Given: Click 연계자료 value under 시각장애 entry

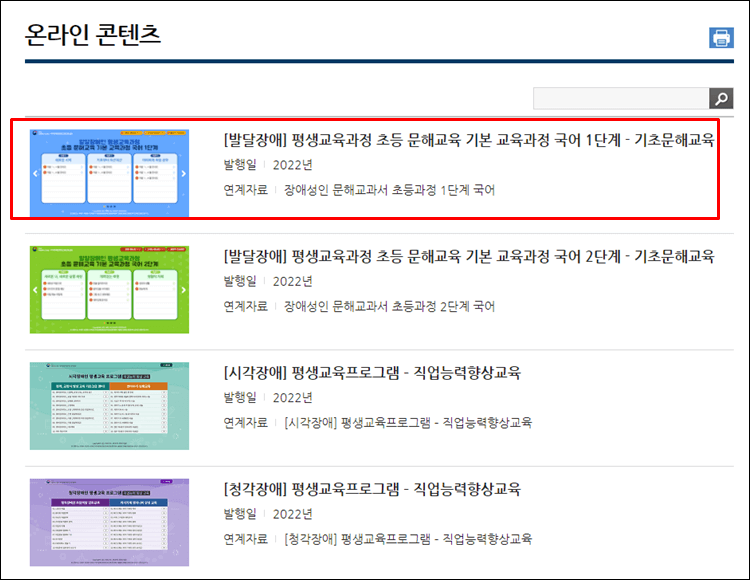Looking at the screenshot, I should pyautogui.click(x=408, y=423).
